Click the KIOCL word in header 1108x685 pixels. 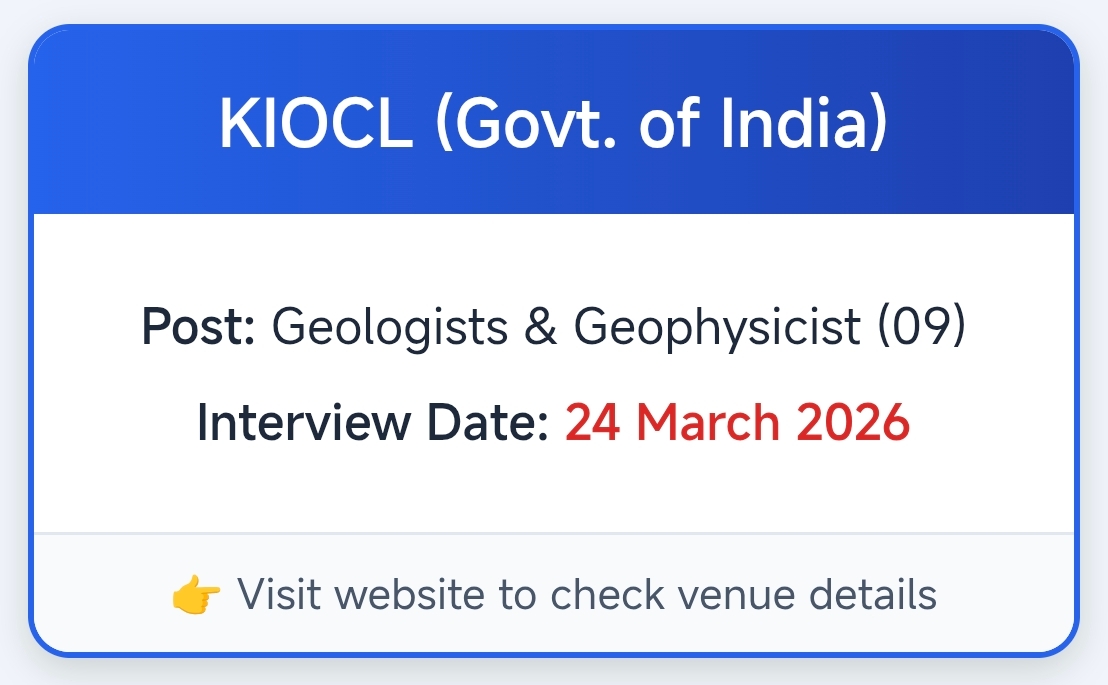click(x=315, y=124)
